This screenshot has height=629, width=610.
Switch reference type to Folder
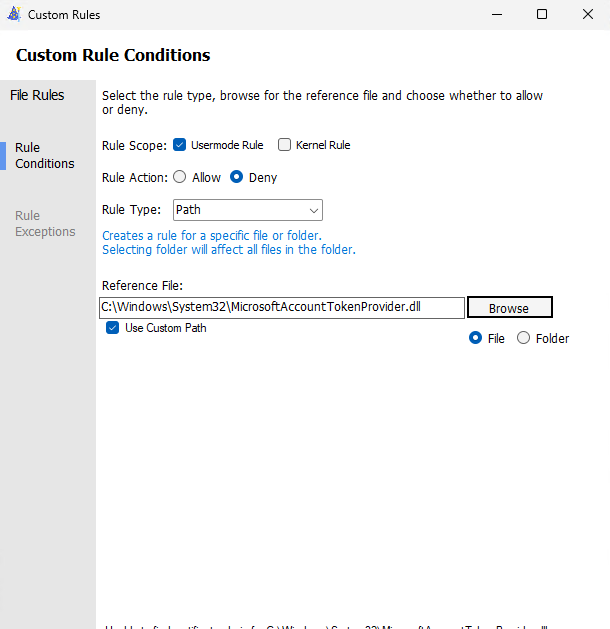[x=524, y=338]
